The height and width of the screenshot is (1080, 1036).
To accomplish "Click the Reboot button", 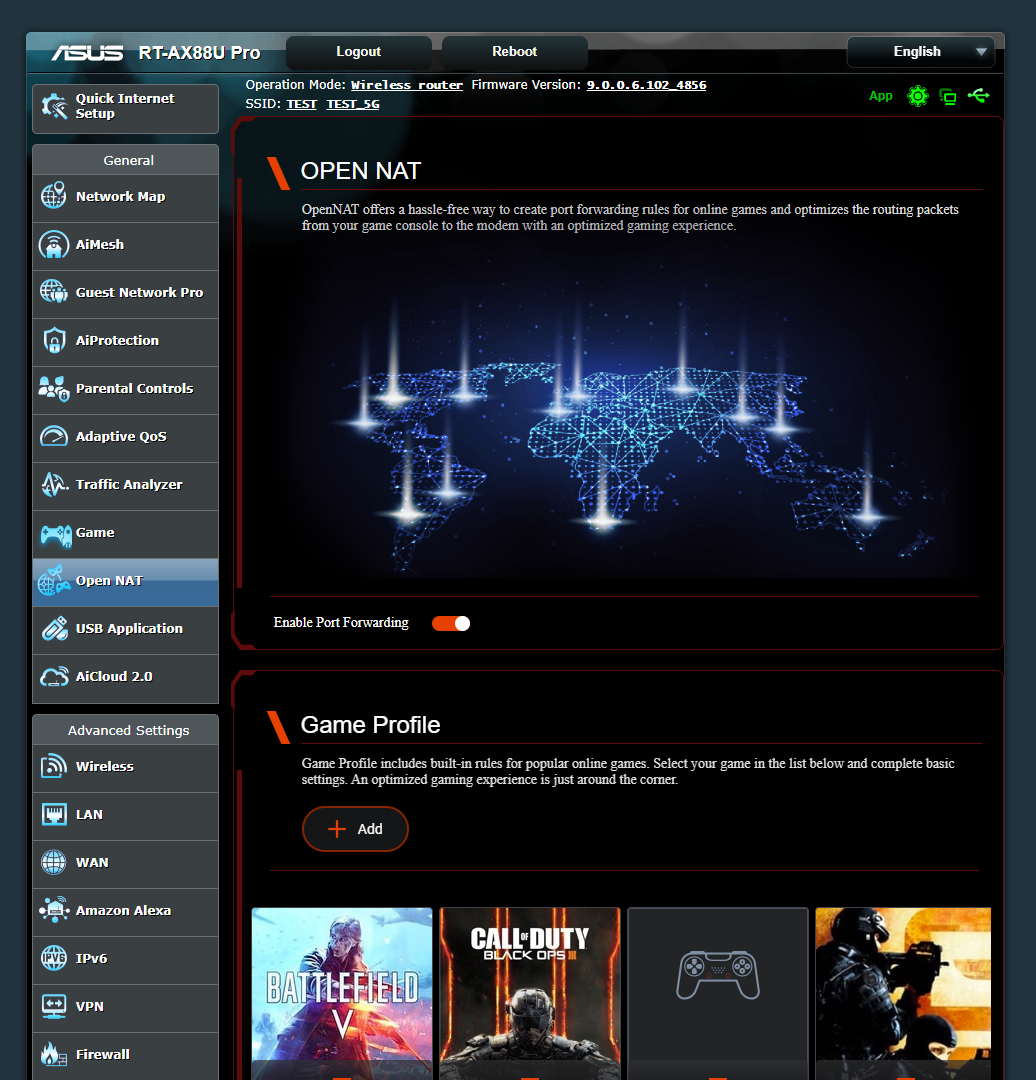I will click(x=515, y=52).
